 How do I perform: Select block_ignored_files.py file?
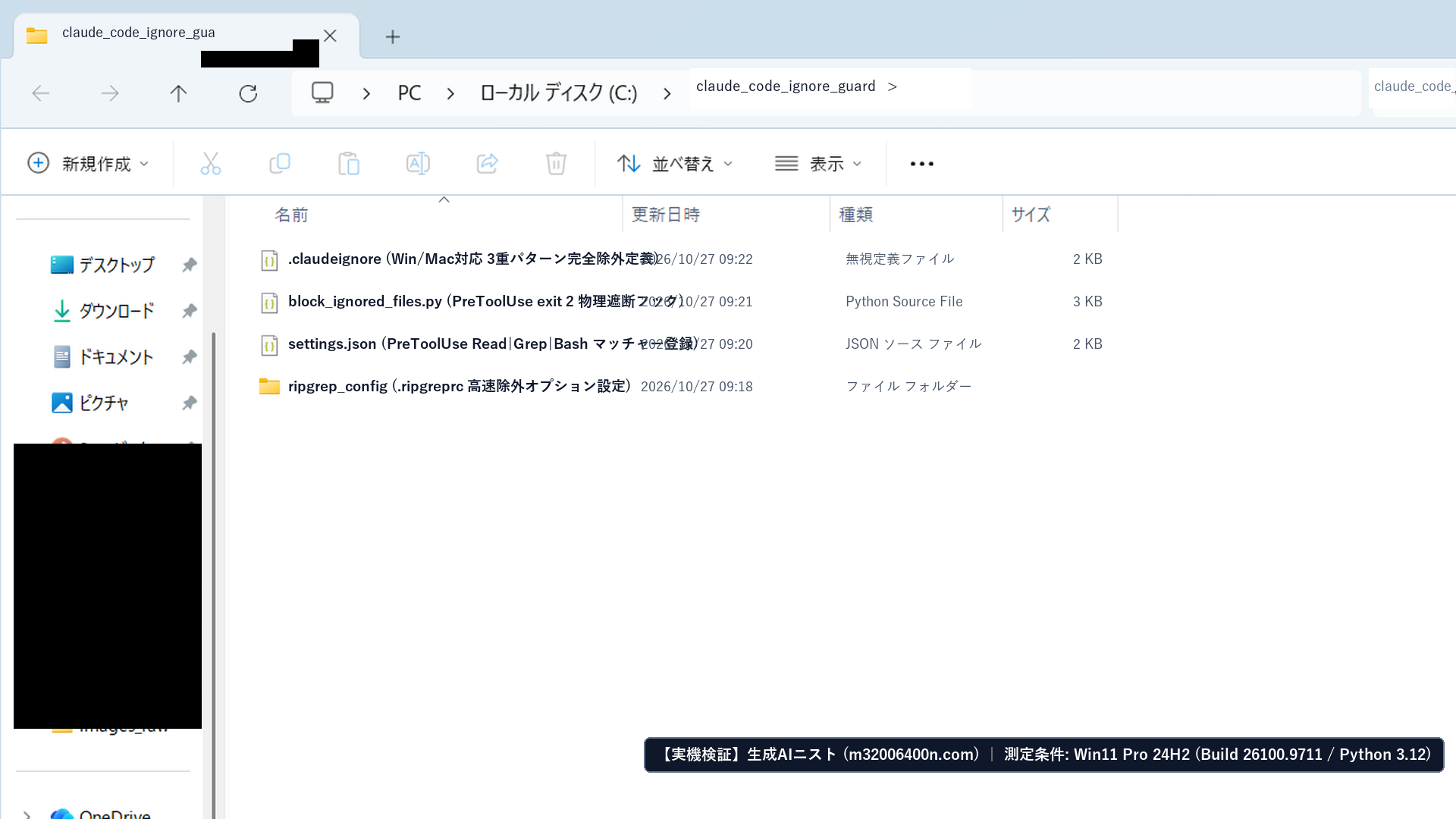pos(486,301)
